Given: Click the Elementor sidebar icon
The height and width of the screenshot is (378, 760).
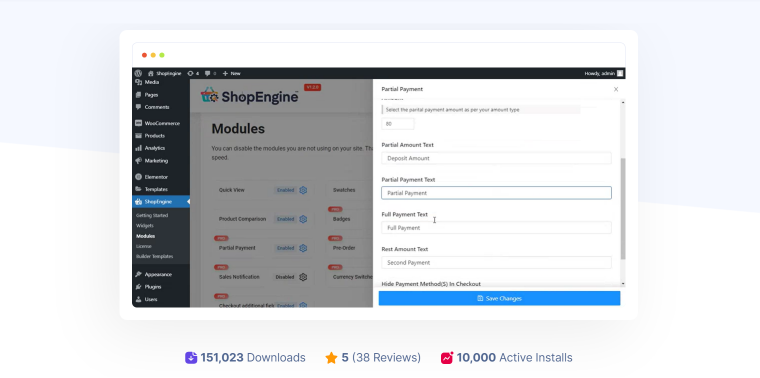Looking at the screenshot, I should tap(139, 177).
